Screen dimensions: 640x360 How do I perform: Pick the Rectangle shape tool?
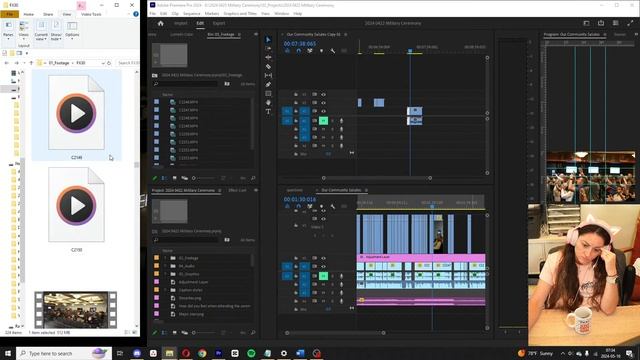(268, 93)
